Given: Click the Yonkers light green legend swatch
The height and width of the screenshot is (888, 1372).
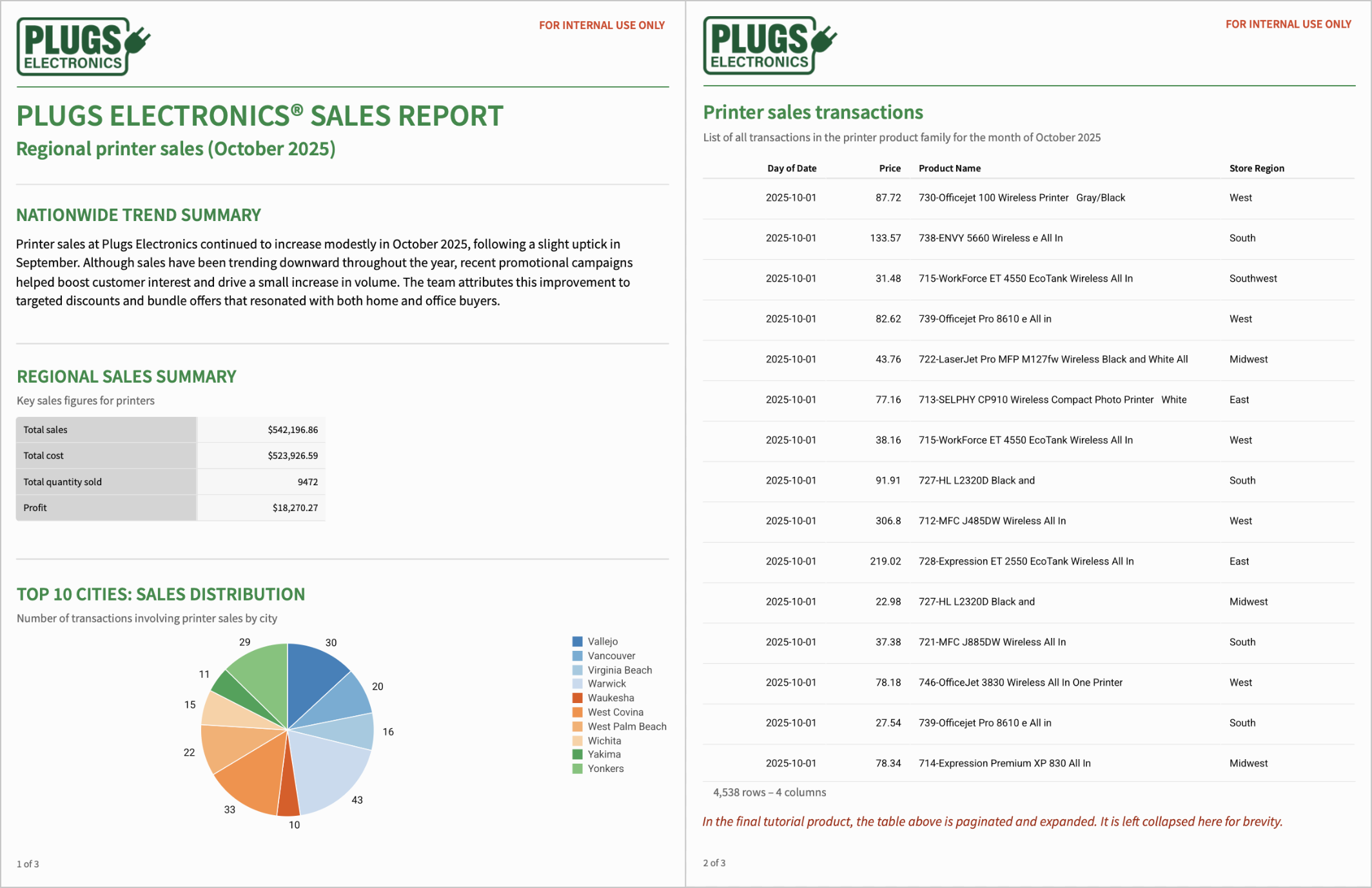Looking at the screenshot, I should pos(577,768).
